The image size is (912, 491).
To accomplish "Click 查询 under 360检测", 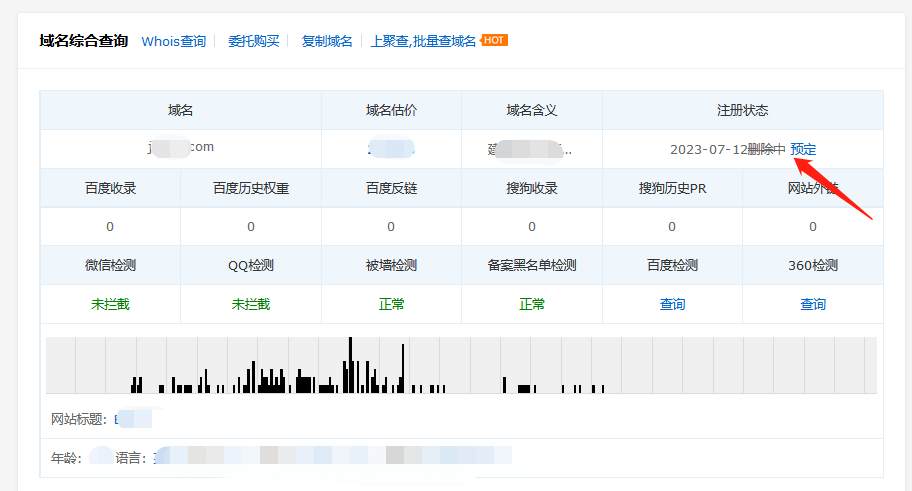I will [x=813, y=304].
